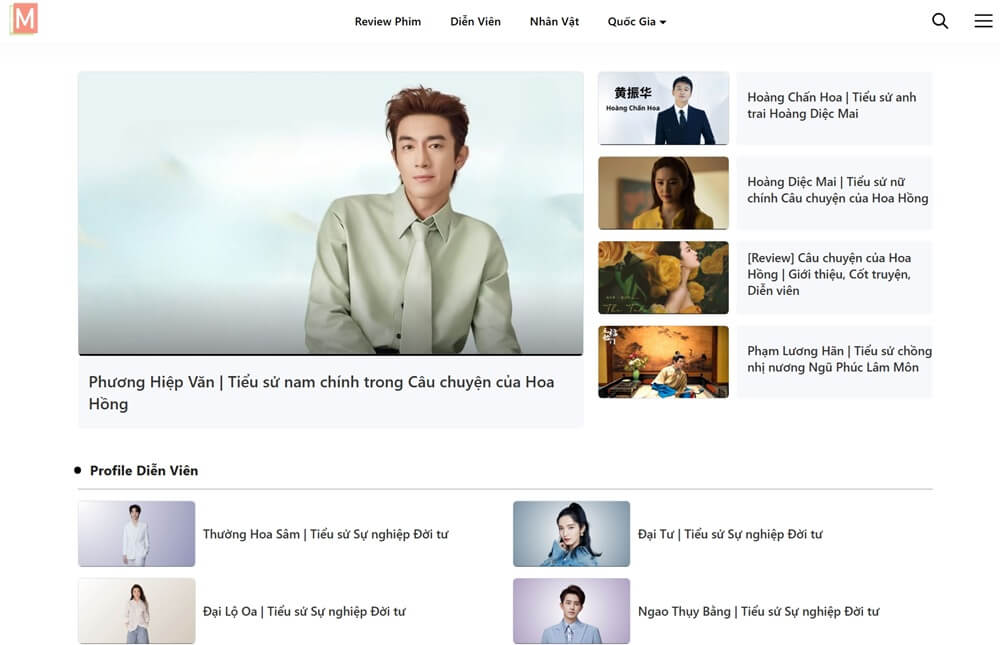Click the M site logo
1000x645 pixels.
point(24,19)
